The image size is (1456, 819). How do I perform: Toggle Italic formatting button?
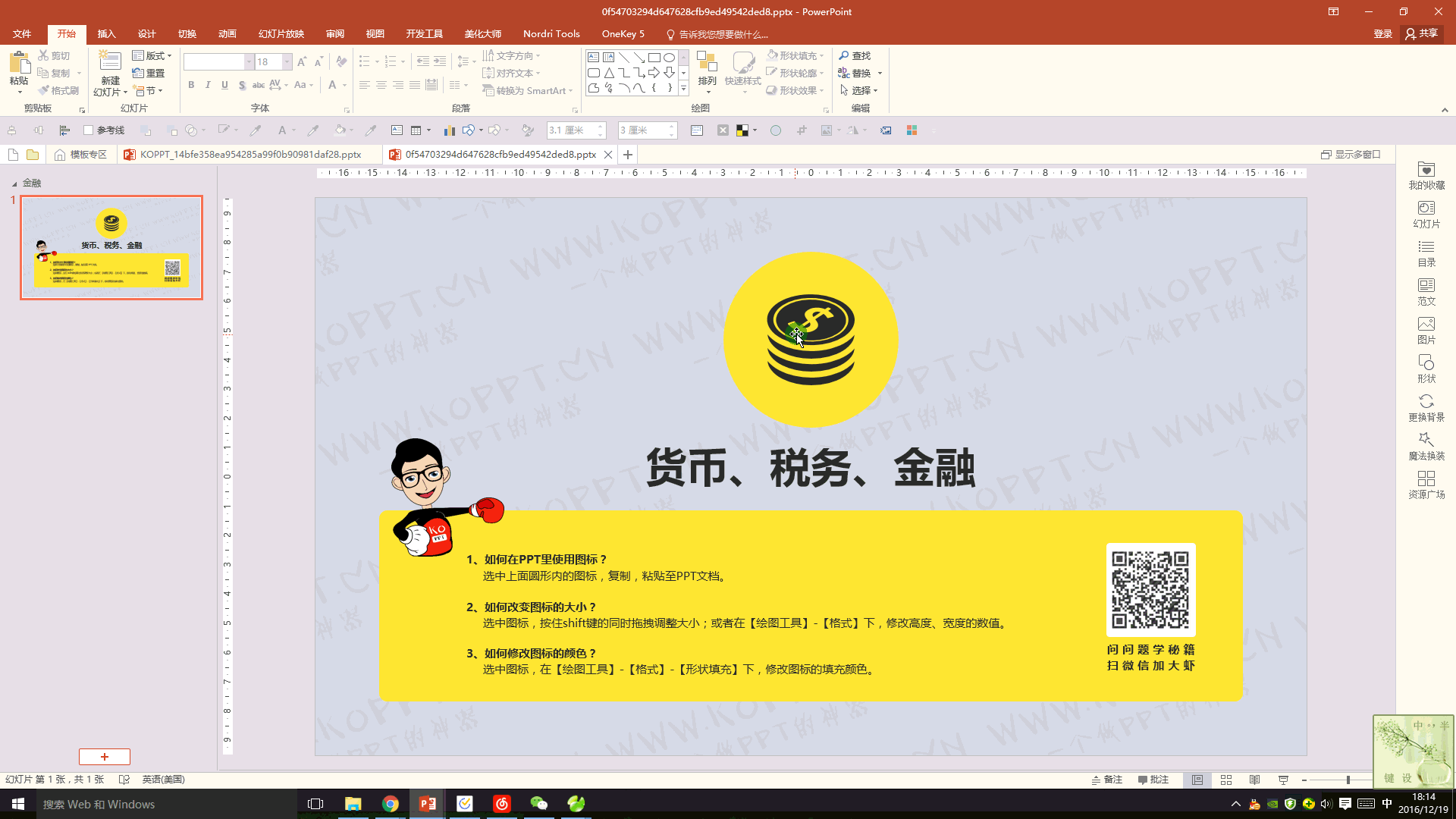coord(208,85)
